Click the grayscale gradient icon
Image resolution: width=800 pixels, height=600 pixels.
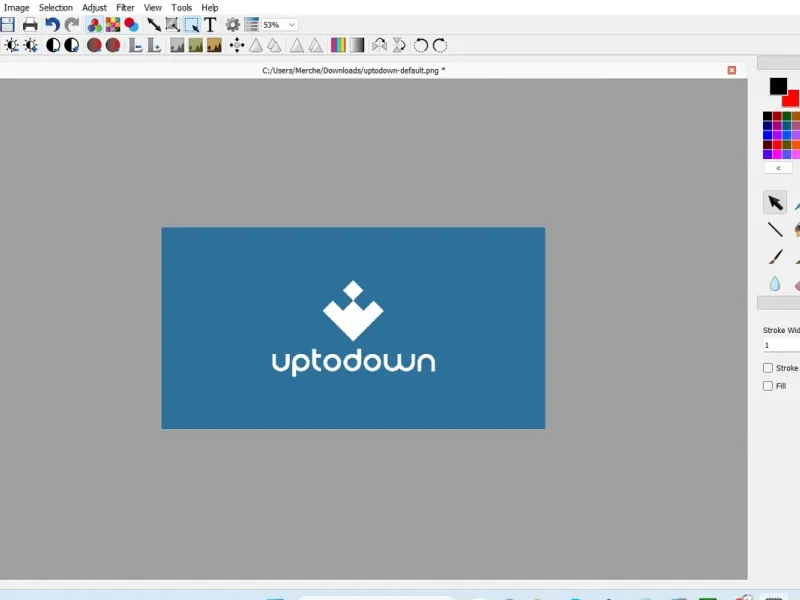357,45
